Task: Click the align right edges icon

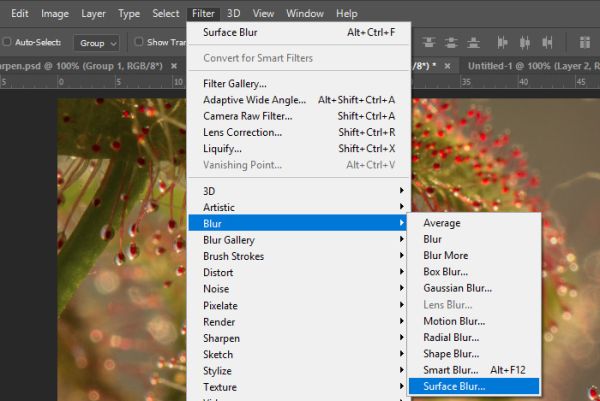Action: 547,42
